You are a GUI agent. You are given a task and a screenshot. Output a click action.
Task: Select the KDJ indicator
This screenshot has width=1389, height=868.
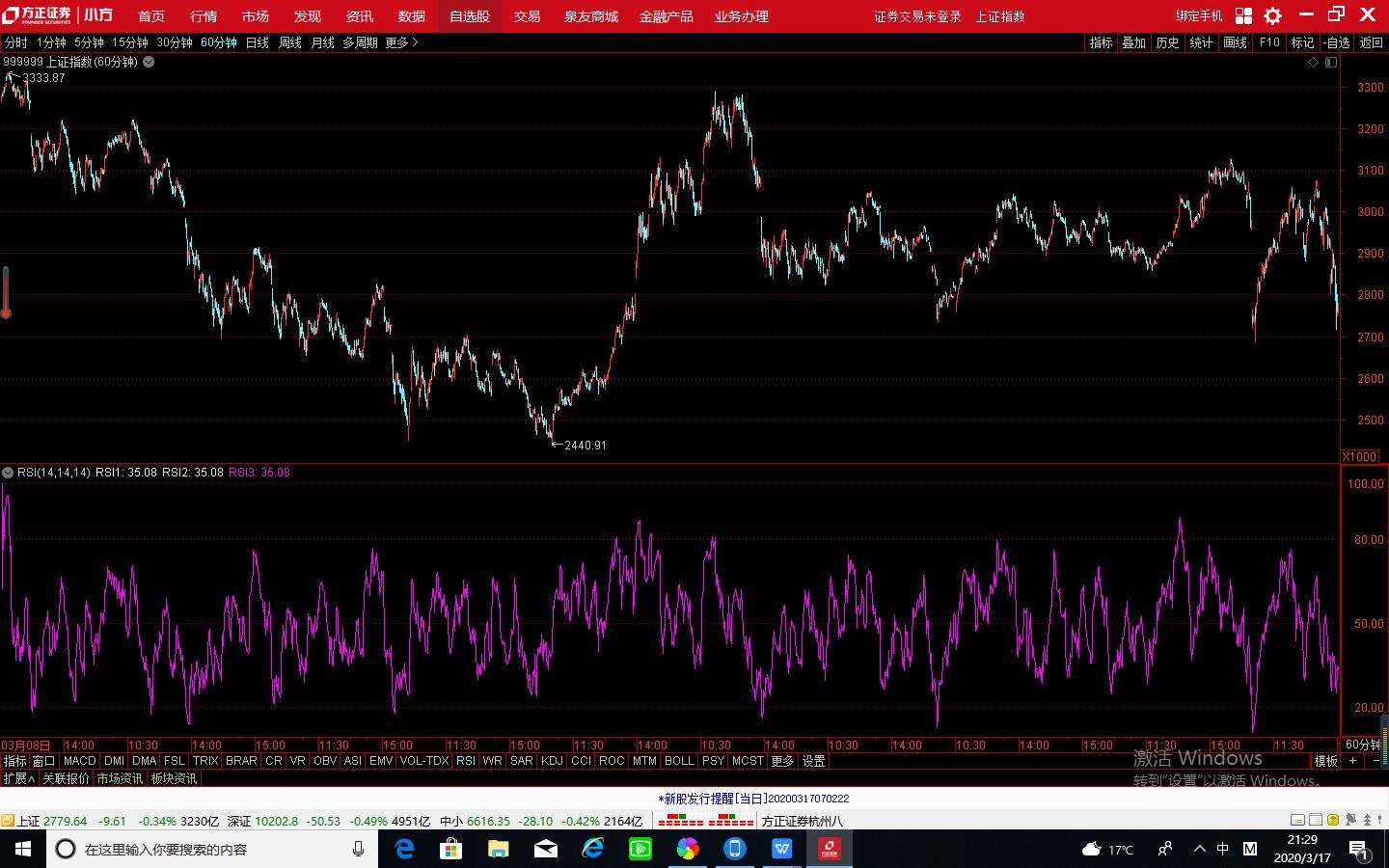click(x=552, y=761)
